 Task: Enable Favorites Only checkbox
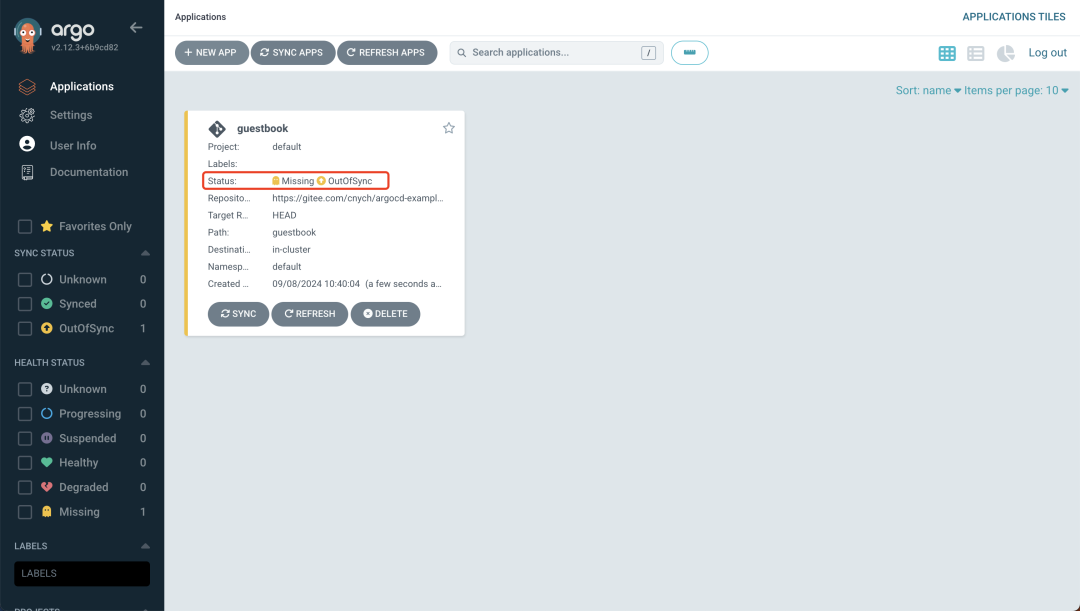pyautogui.click(x=25, y=226)
